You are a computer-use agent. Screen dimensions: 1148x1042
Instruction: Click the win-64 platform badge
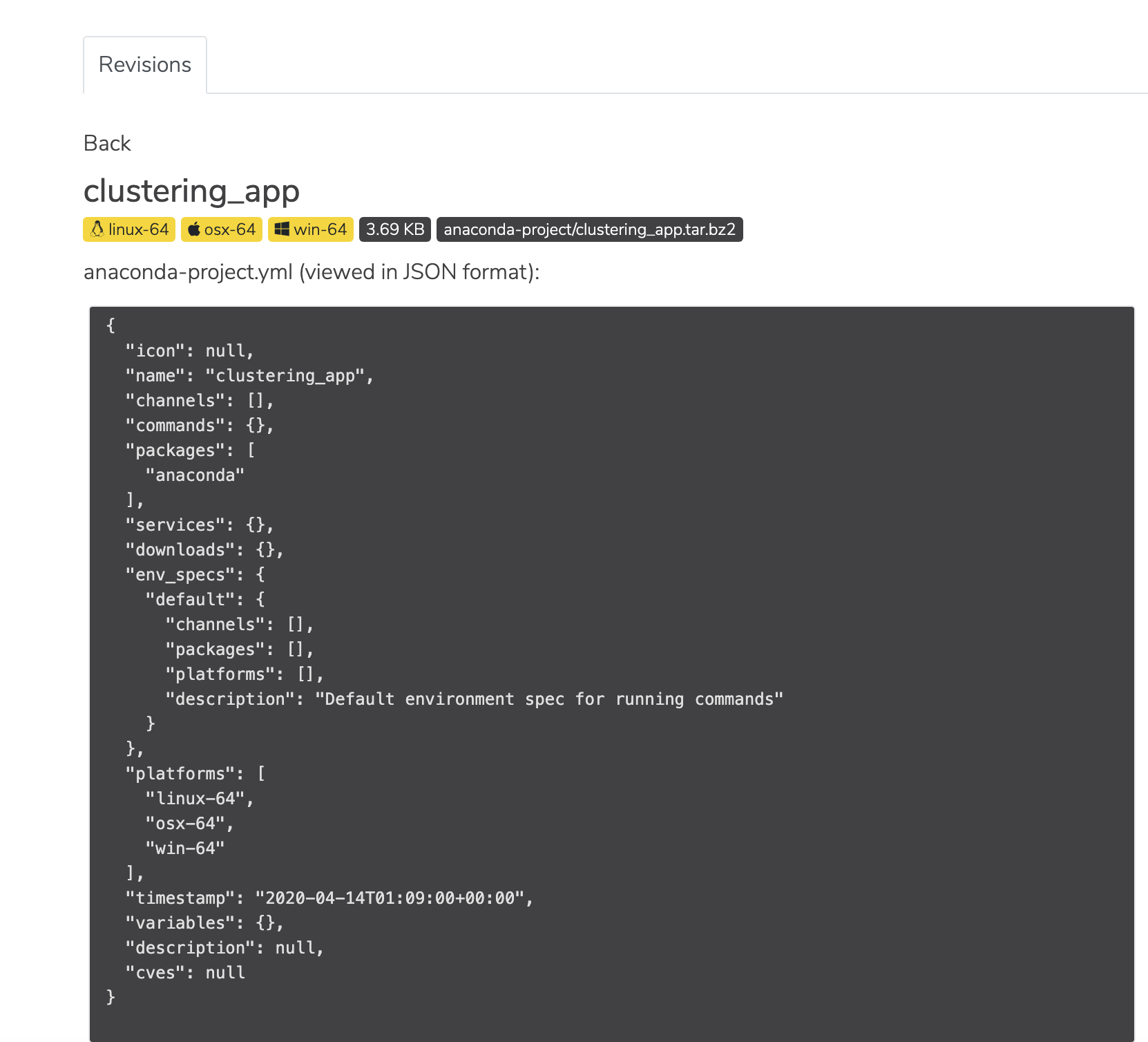(311, 229)
